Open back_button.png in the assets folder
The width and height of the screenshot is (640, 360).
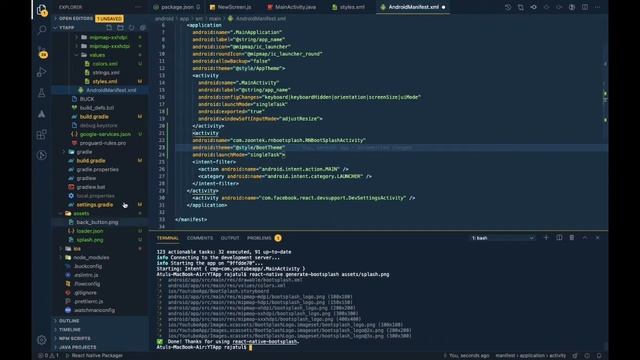point(97,222)
